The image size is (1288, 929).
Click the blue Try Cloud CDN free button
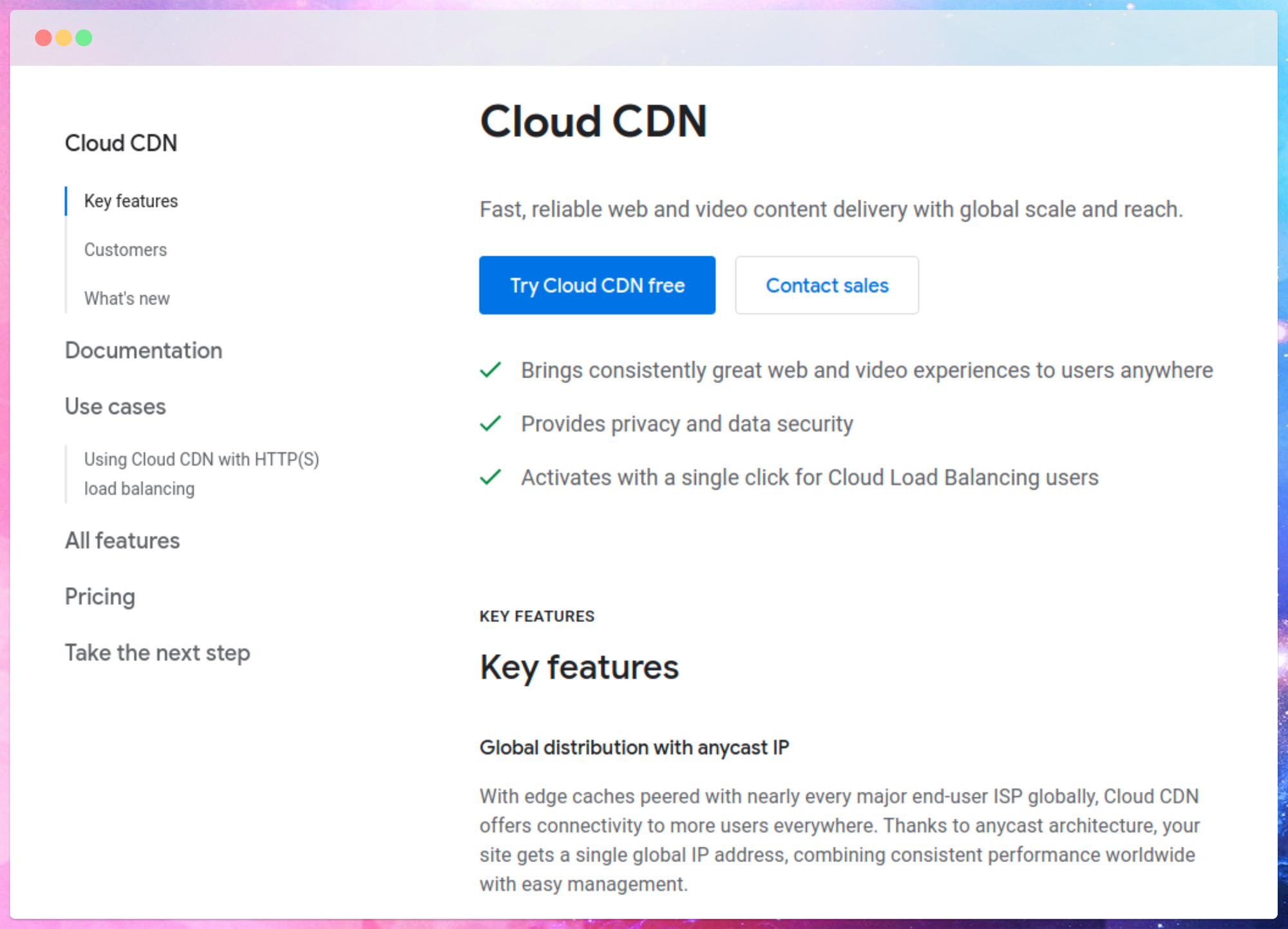pos(597,285)
